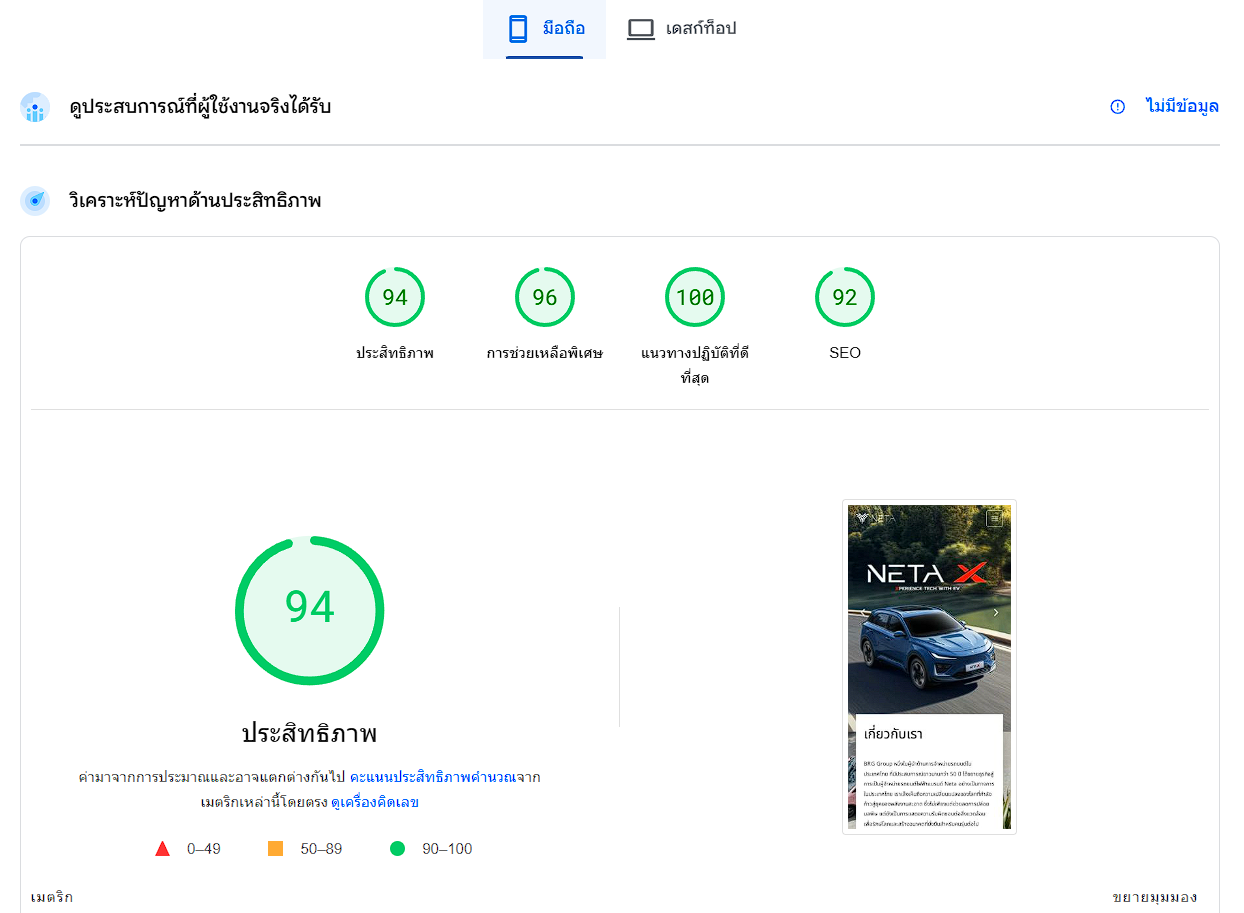Screen dimensions: 1244x913
Task: Switch to the มือถือ tab
Action: pyautogui.click(x=544, y=29)
